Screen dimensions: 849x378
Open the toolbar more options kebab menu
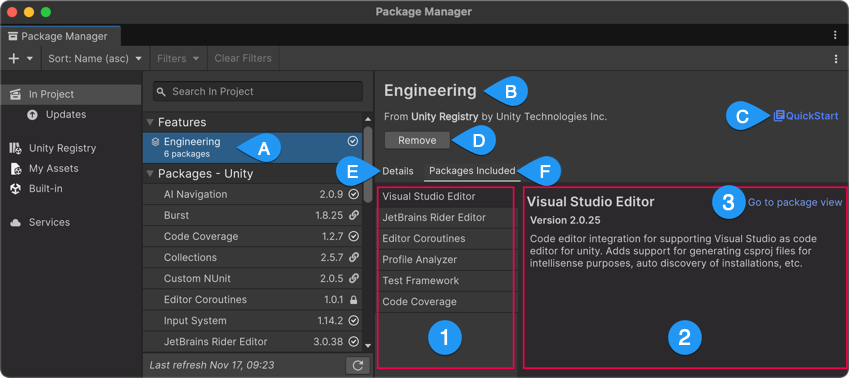point(835,59)
